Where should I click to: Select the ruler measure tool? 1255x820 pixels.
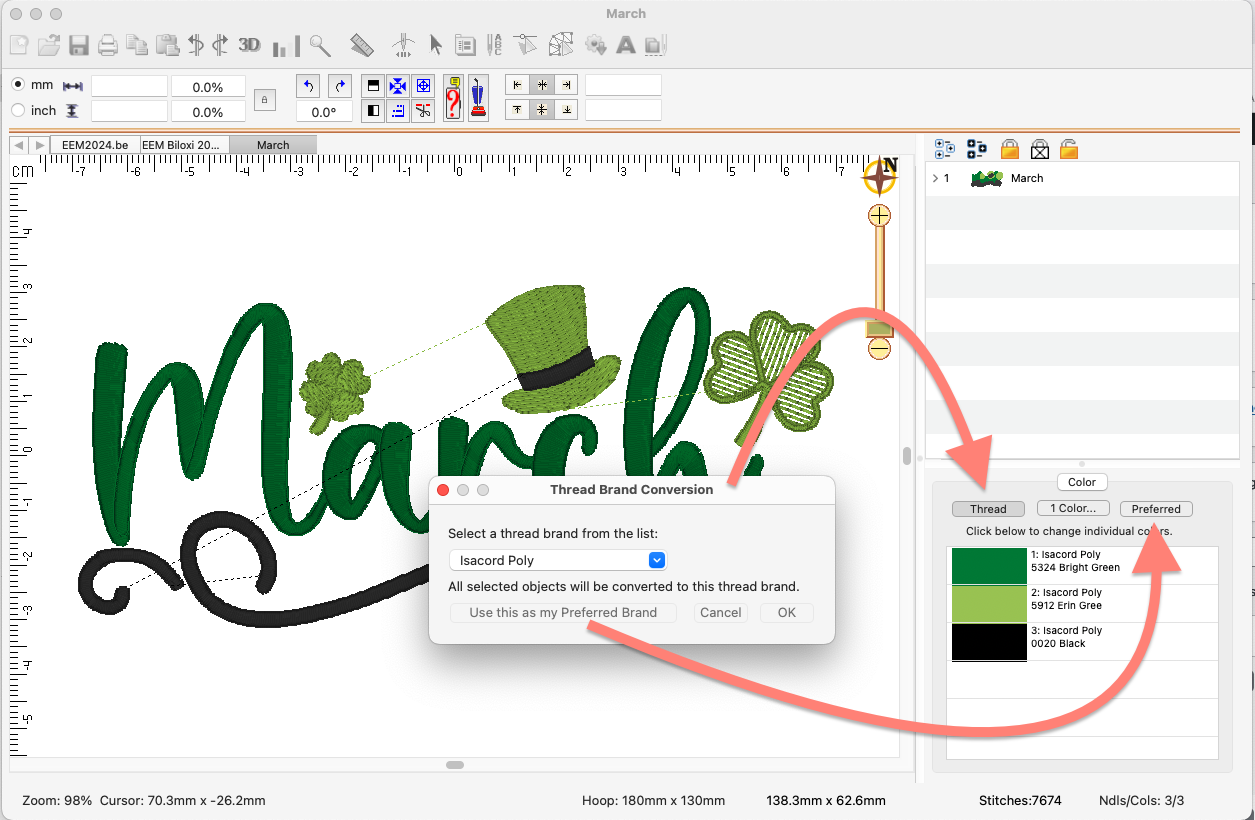coord(362,45)
